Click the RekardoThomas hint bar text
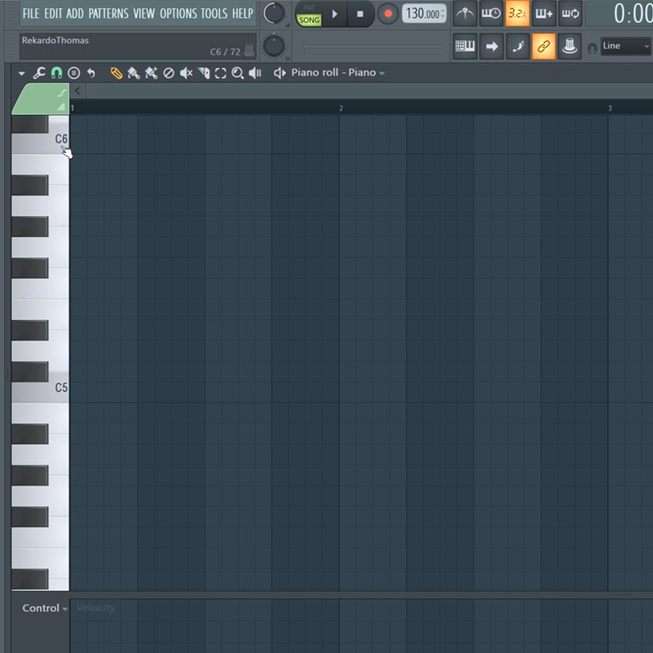Screen dimensions: 653x653 pos(55,40)
